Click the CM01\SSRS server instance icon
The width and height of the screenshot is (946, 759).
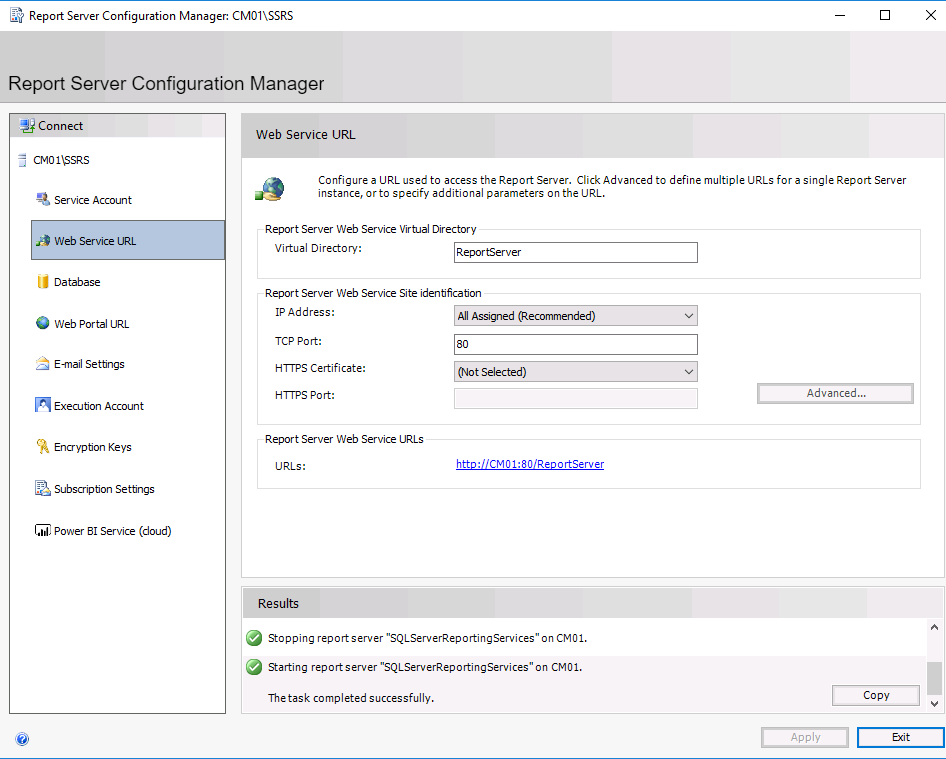(22, 160)
